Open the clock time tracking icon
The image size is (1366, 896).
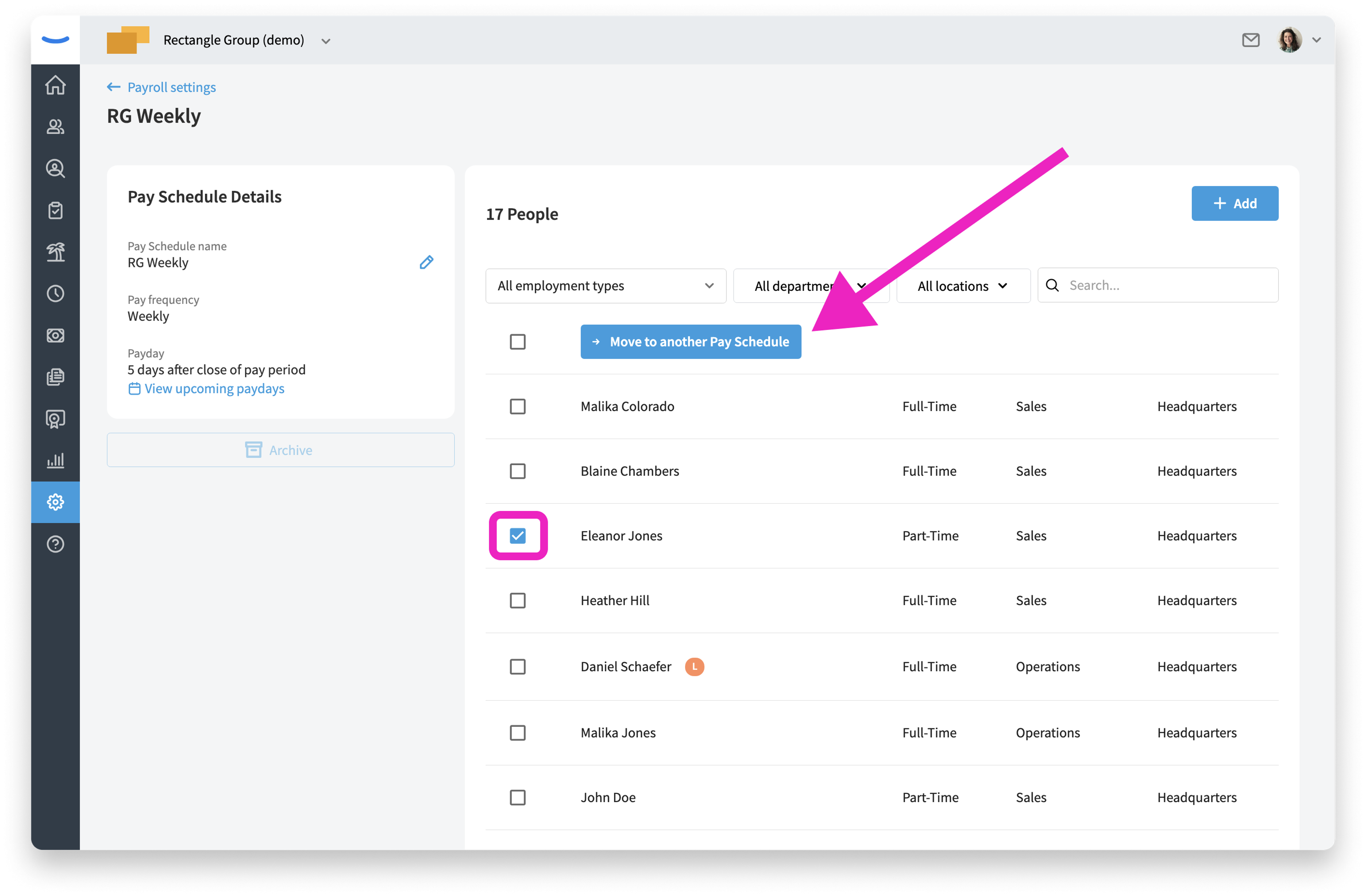55,294
